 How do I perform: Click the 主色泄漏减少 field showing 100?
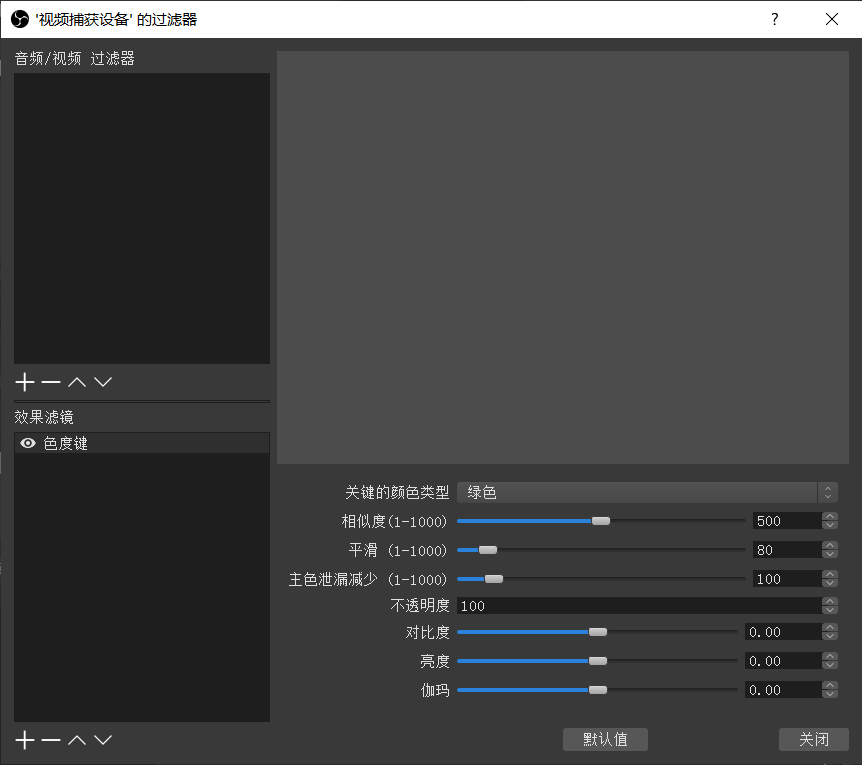point(788,579)
